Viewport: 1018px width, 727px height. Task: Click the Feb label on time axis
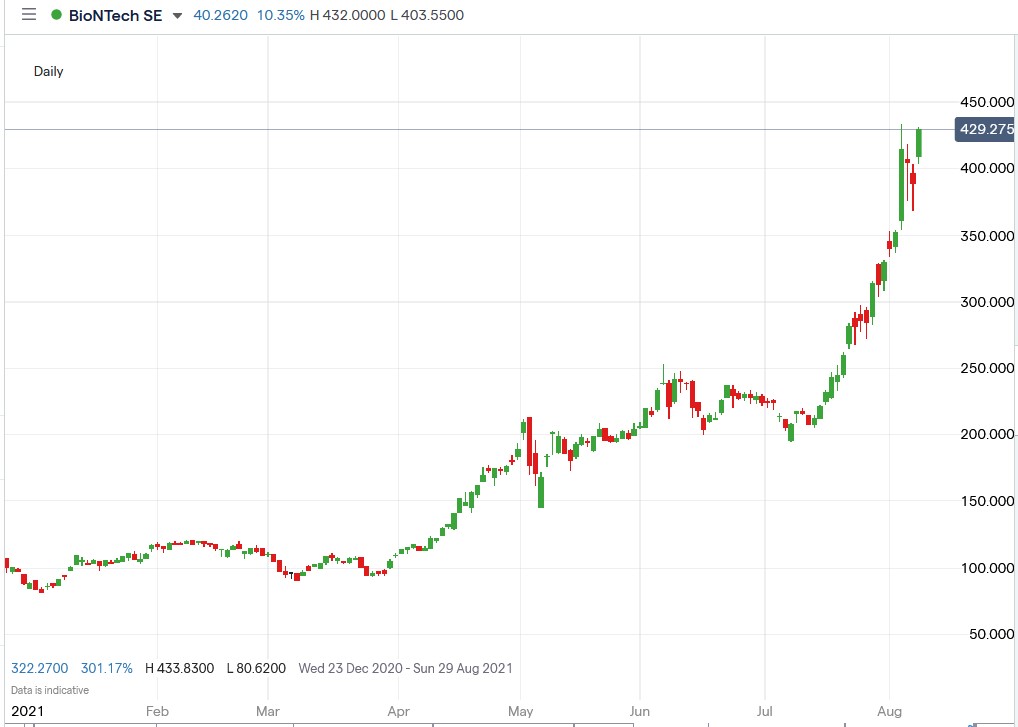[x=158, y=711]
